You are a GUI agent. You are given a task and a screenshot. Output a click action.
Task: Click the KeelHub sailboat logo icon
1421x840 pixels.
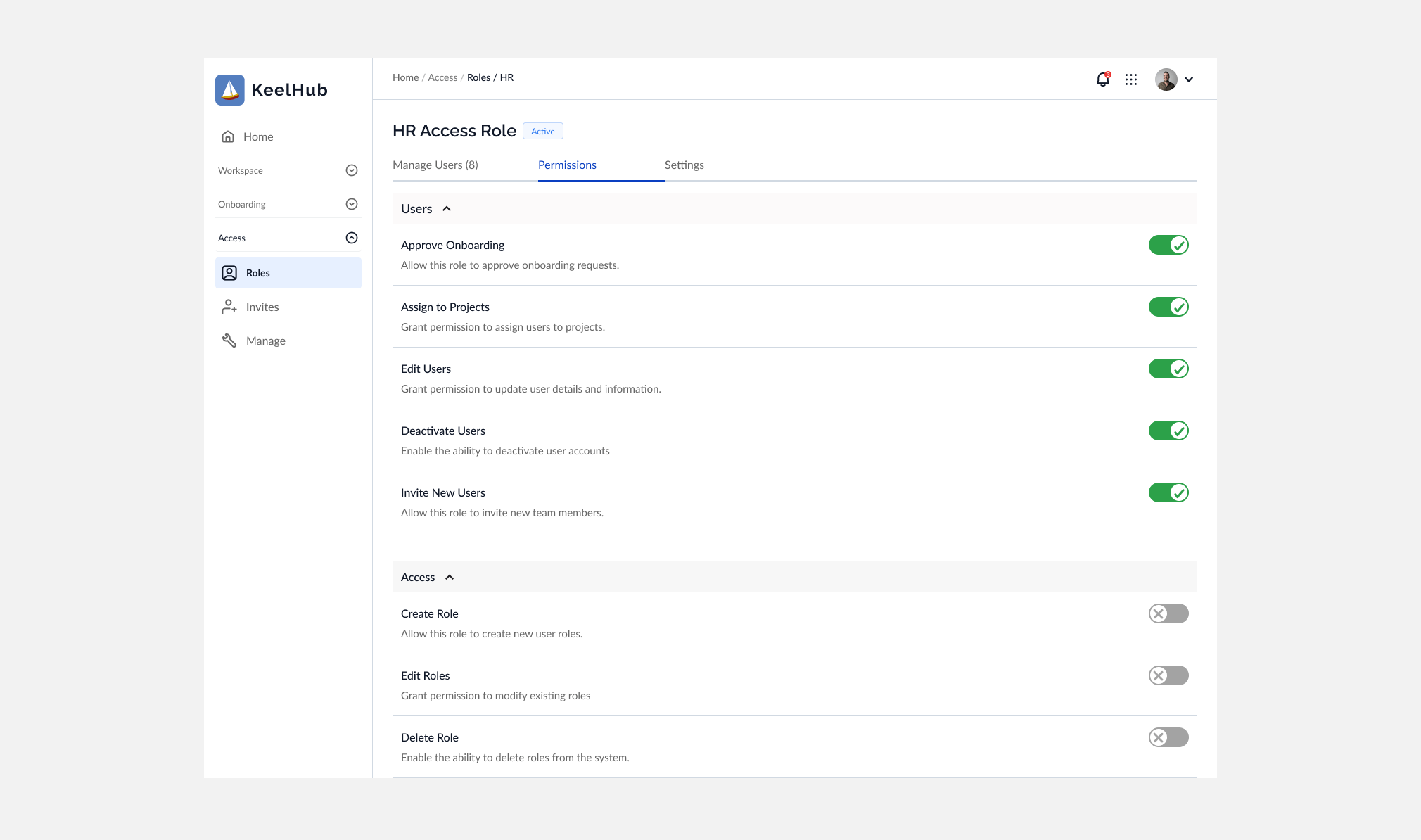(229, 90)
